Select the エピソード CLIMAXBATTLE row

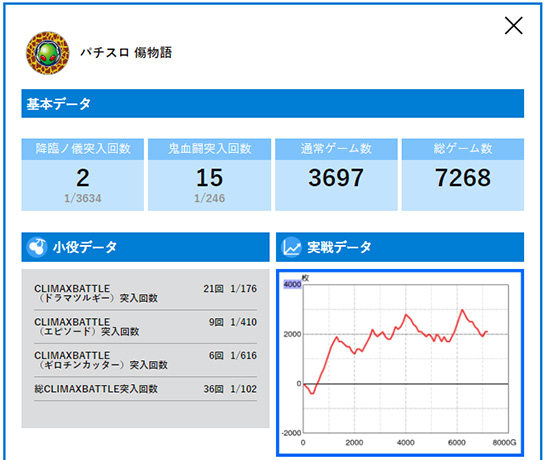point(145,327)
